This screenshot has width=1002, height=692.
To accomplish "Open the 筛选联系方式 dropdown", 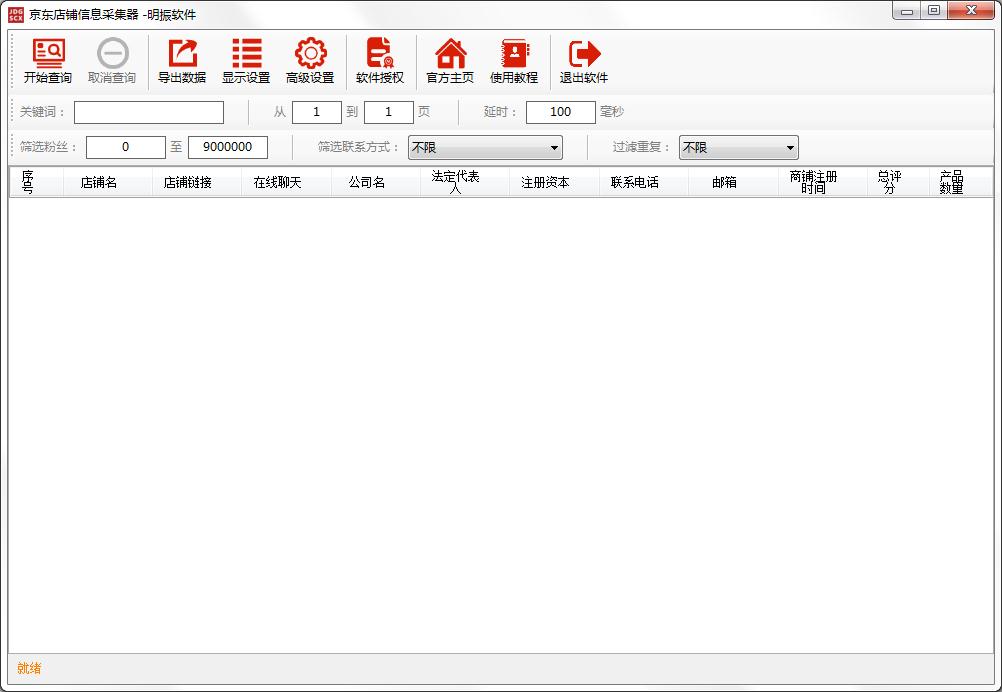I will click(x=485, y=148).
